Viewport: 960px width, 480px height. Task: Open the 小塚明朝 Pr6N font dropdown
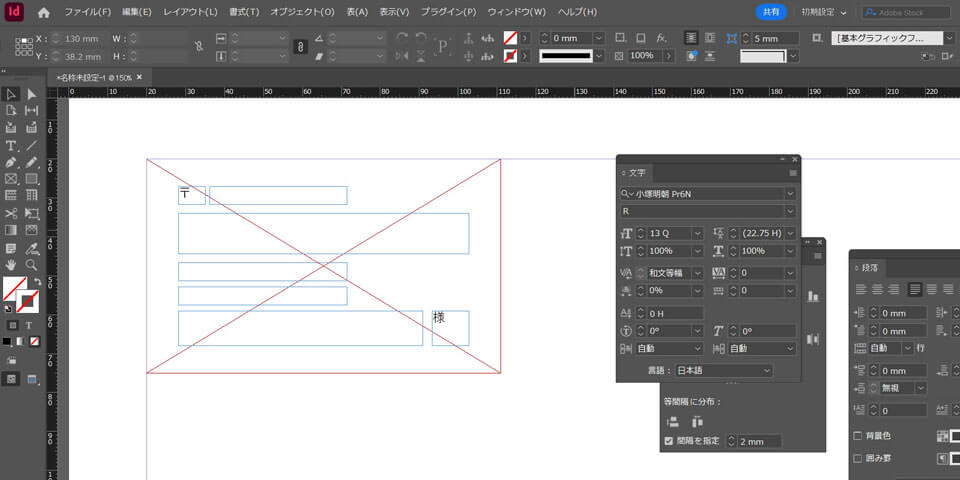click(x=790, y=193)
